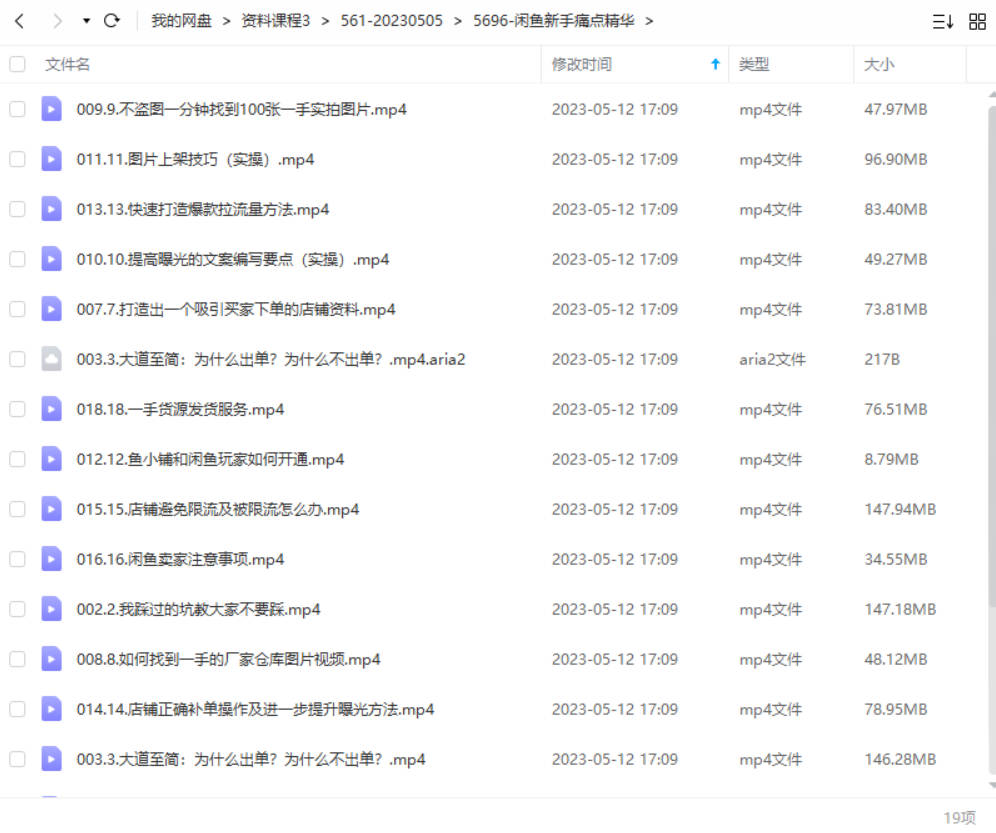
Task: Click video icon of 011.11.图片上架技巧 file
Action: tap(51, 159)
